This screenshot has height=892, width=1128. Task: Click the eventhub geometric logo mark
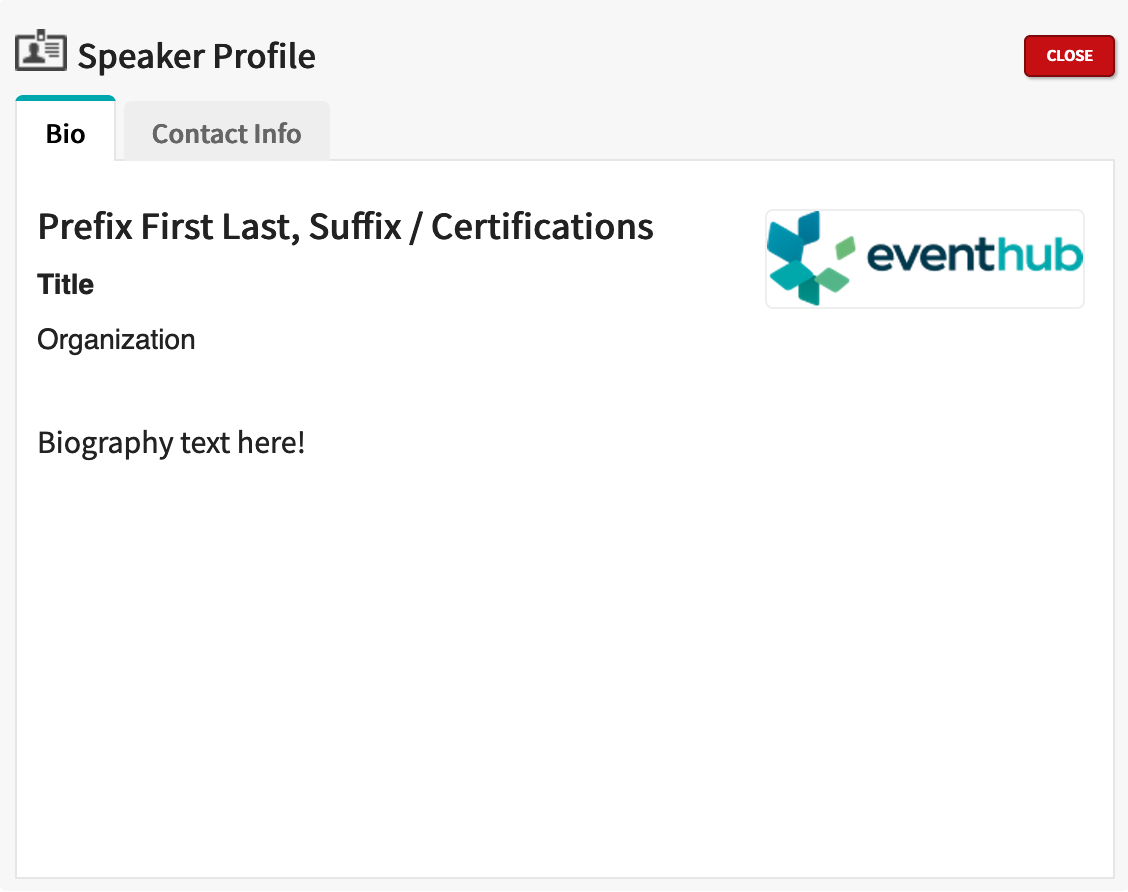[810, 258]
